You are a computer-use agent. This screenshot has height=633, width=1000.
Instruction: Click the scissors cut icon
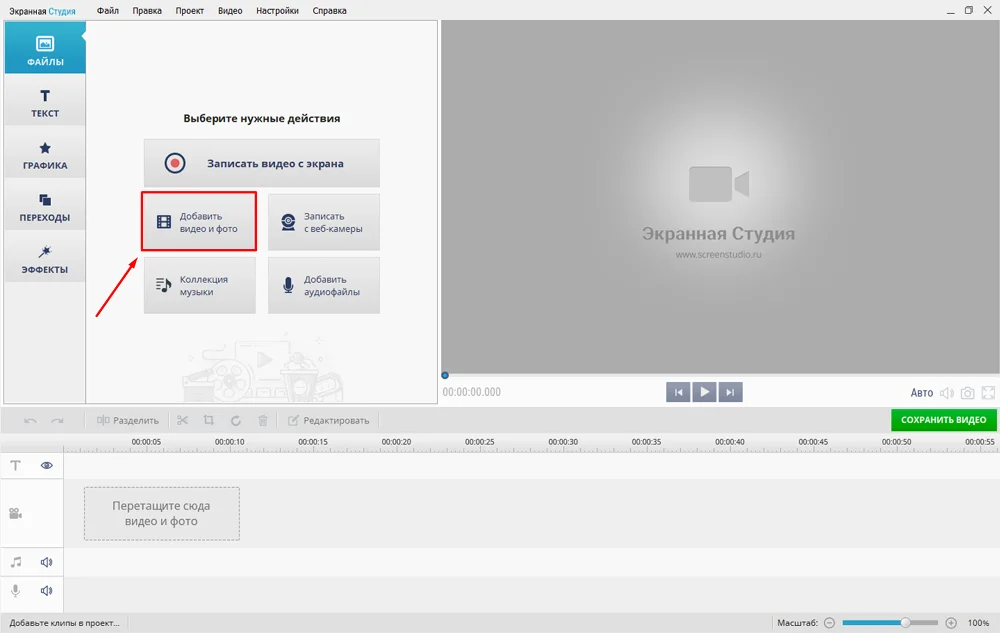click(x=182, y=421)
